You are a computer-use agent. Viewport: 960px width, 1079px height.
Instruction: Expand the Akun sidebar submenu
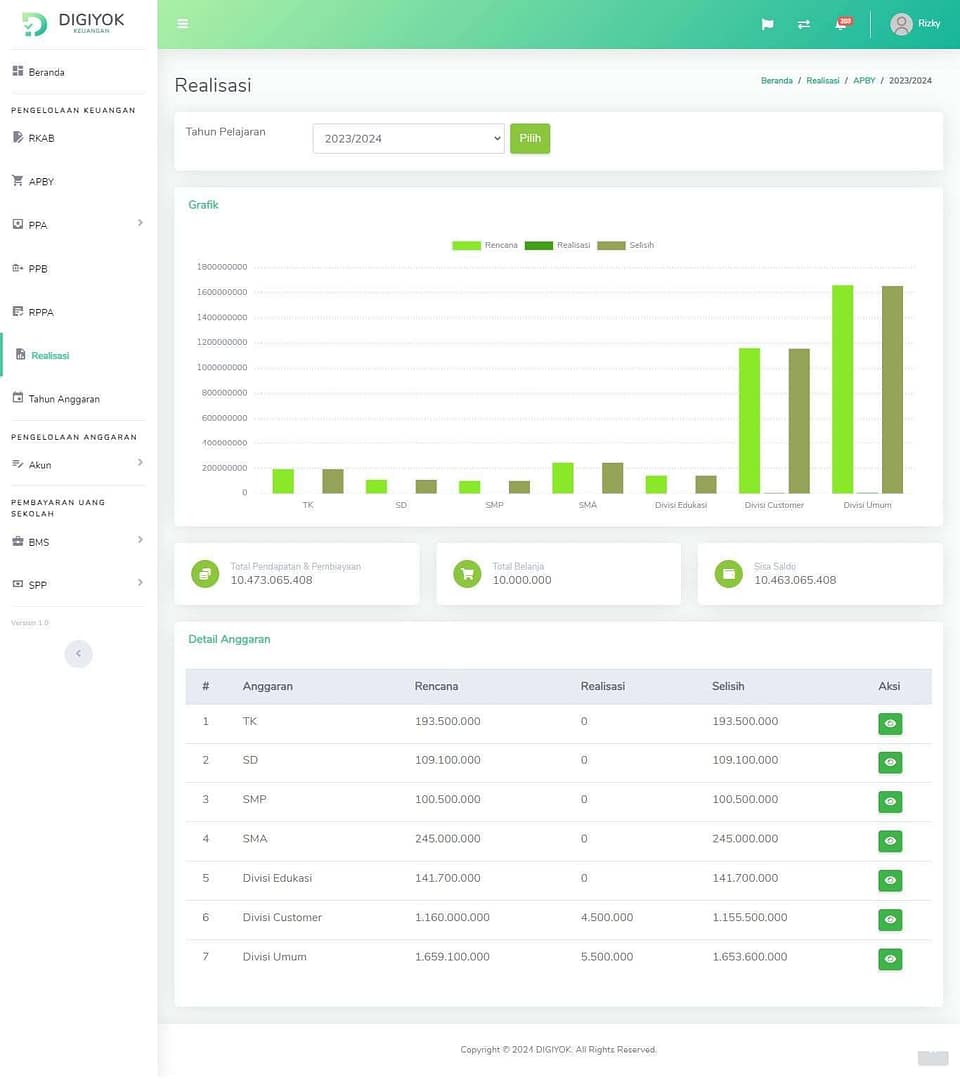pyautogui.click(x=140, y=462)
